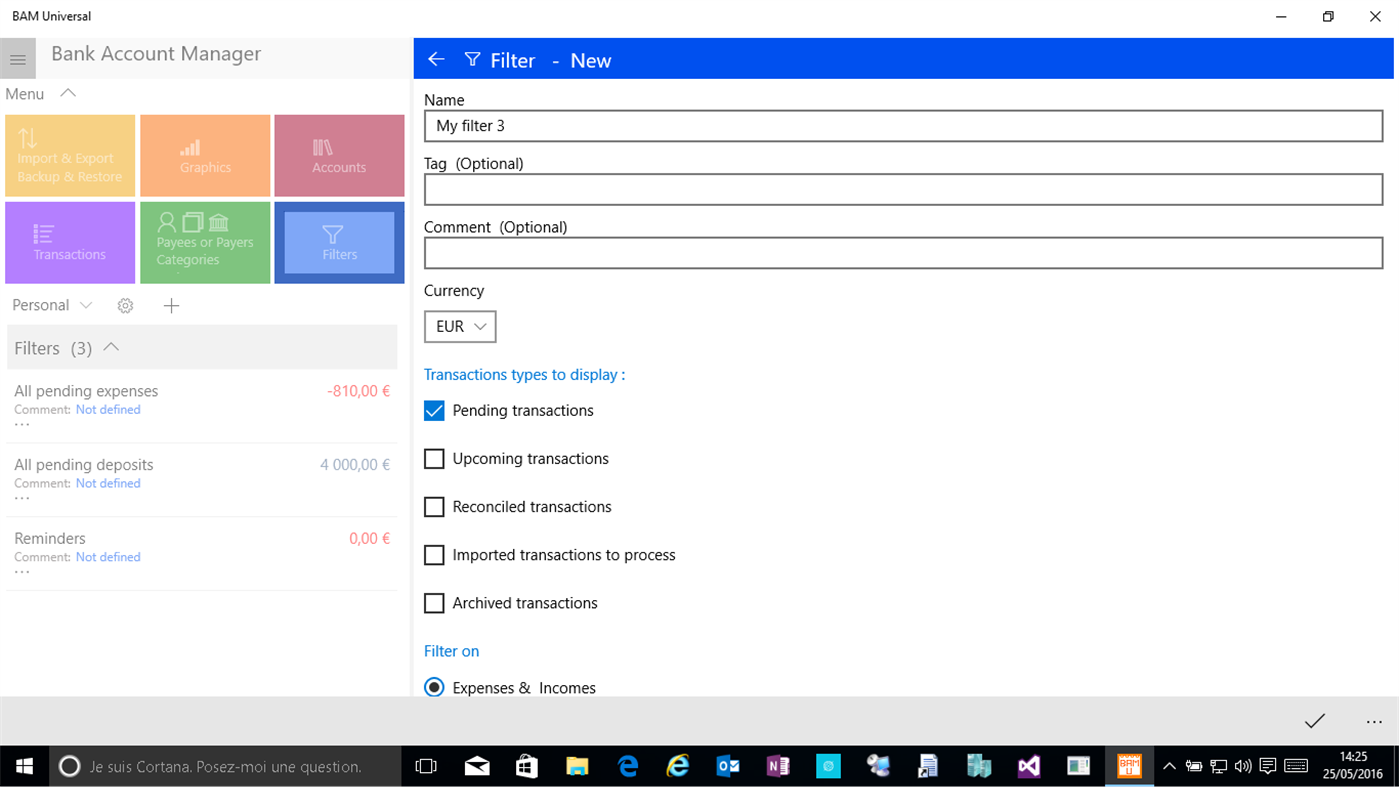Open options for the All pending expenses filter
Screen dimensions: 1399x787
tap(22, 425)
